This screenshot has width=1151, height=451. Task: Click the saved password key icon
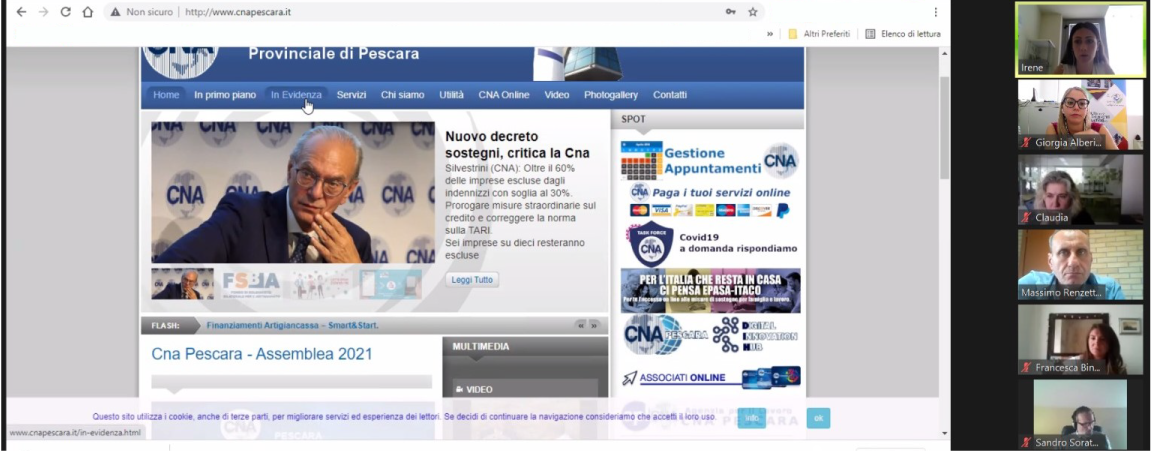[730, 12]
